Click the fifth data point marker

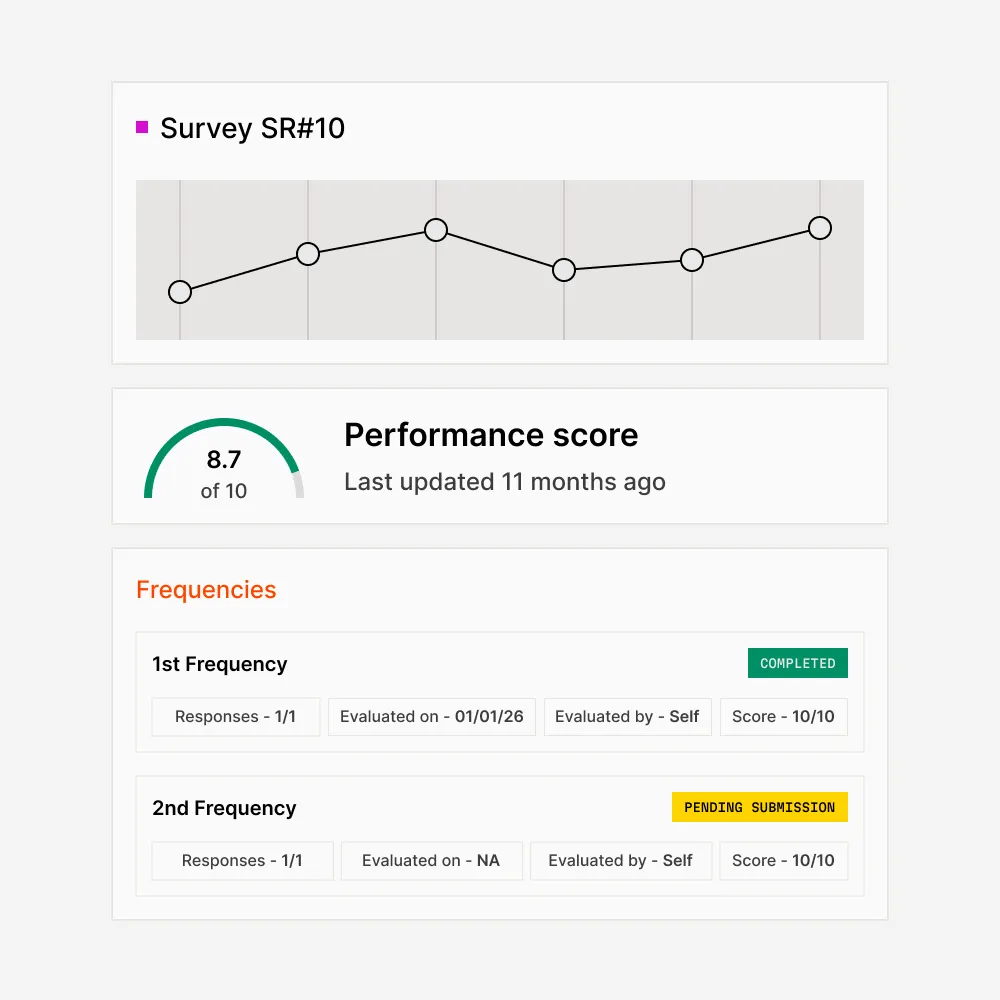[692, 260]
